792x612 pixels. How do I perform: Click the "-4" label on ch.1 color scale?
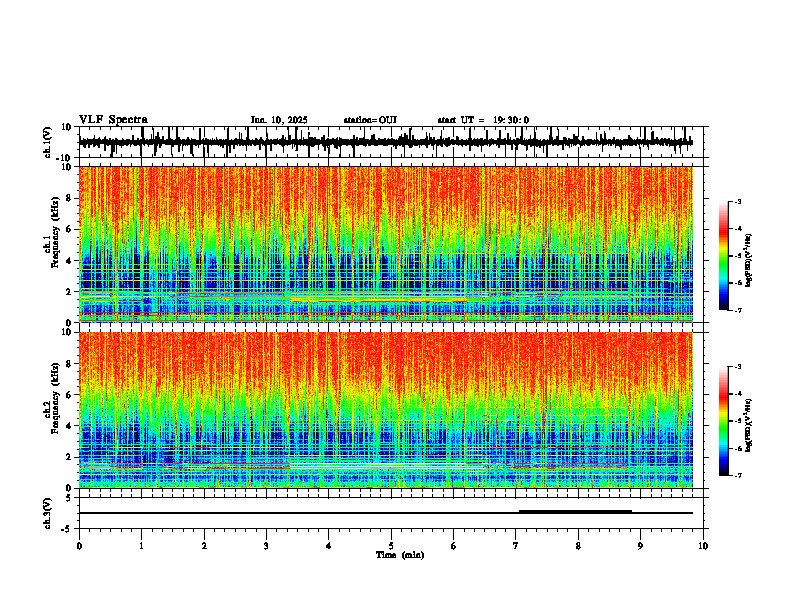pyautogui.click(x=738, y=229)
